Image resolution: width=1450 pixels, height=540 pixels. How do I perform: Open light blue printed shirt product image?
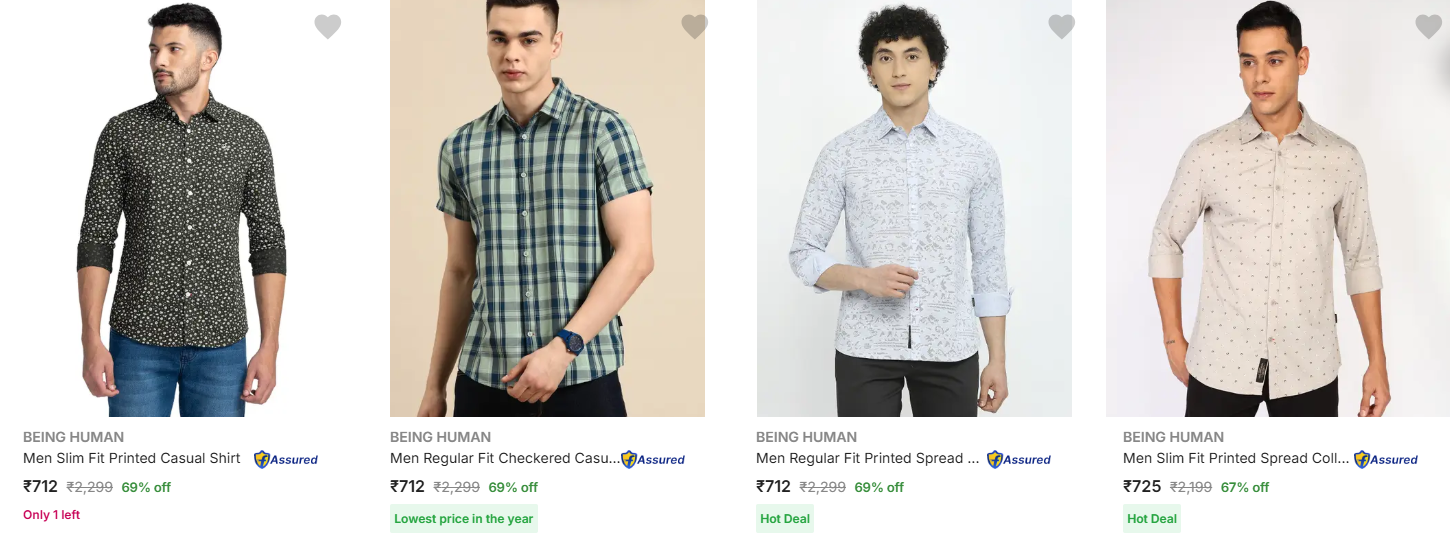tap(914, 210)
